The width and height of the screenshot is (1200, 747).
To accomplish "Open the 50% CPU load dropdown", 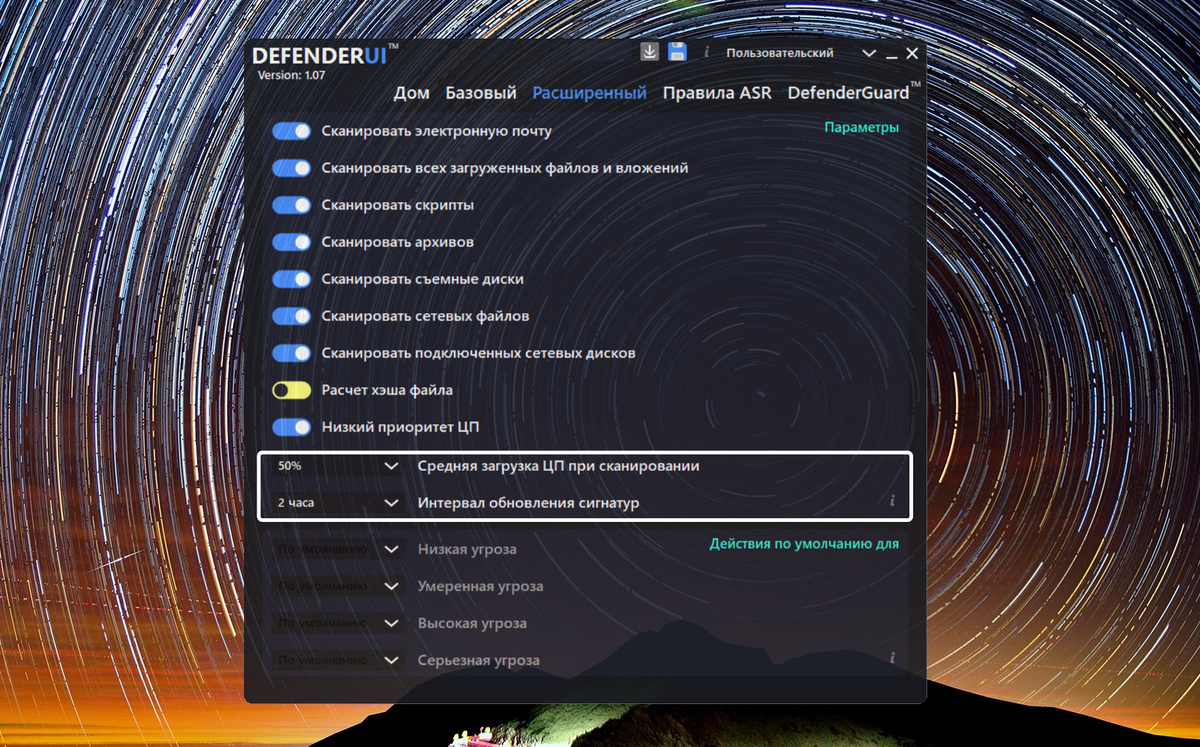I will click(338, 466).
